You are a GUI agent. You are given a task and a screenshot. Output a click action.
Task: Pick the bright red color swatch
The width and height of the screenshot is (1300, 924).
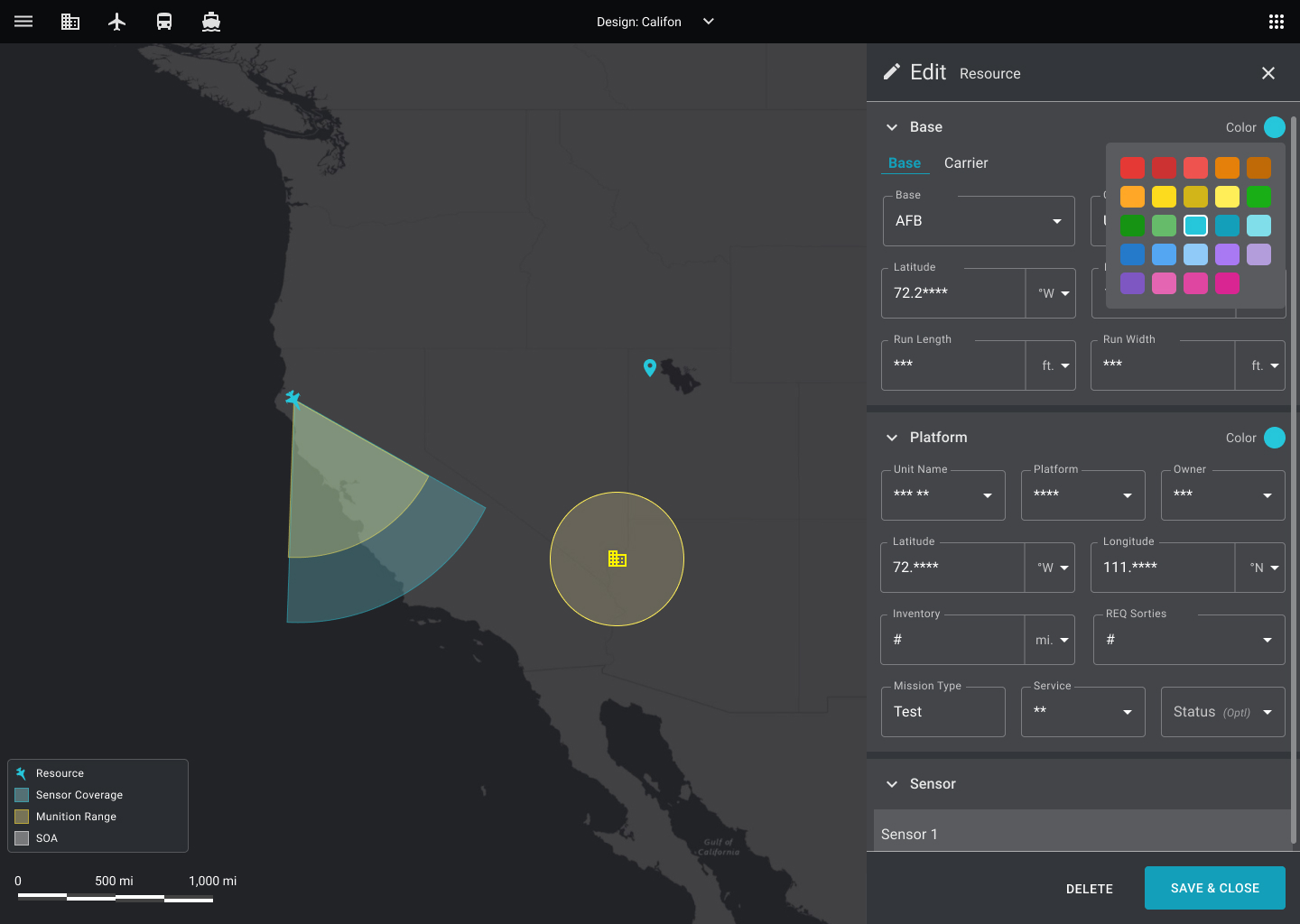tap(1132, 168)
